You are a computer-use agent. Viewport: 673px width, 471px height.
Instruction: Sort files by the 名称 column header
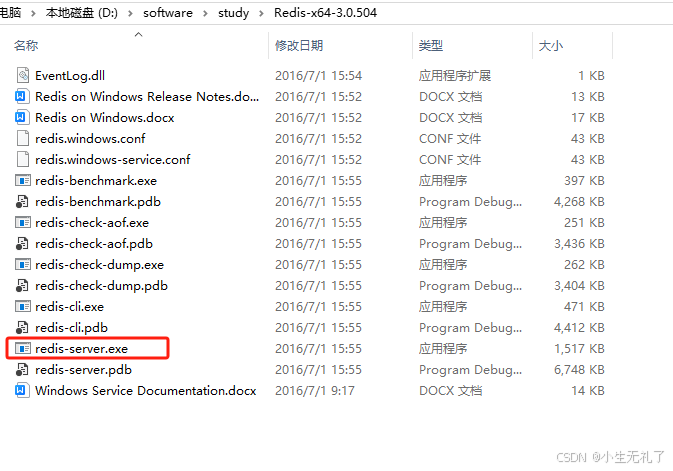(26, 46)
